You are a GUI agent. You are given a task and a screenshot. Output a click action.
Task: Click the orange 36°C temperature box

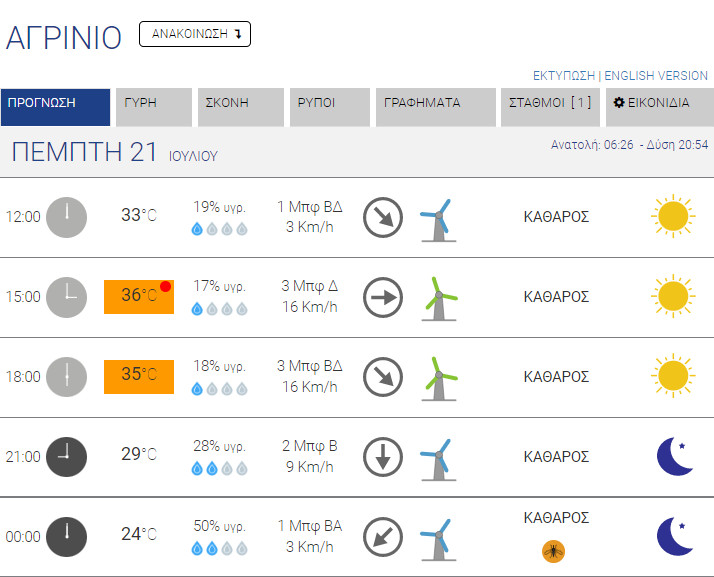[x=139, y=296]
